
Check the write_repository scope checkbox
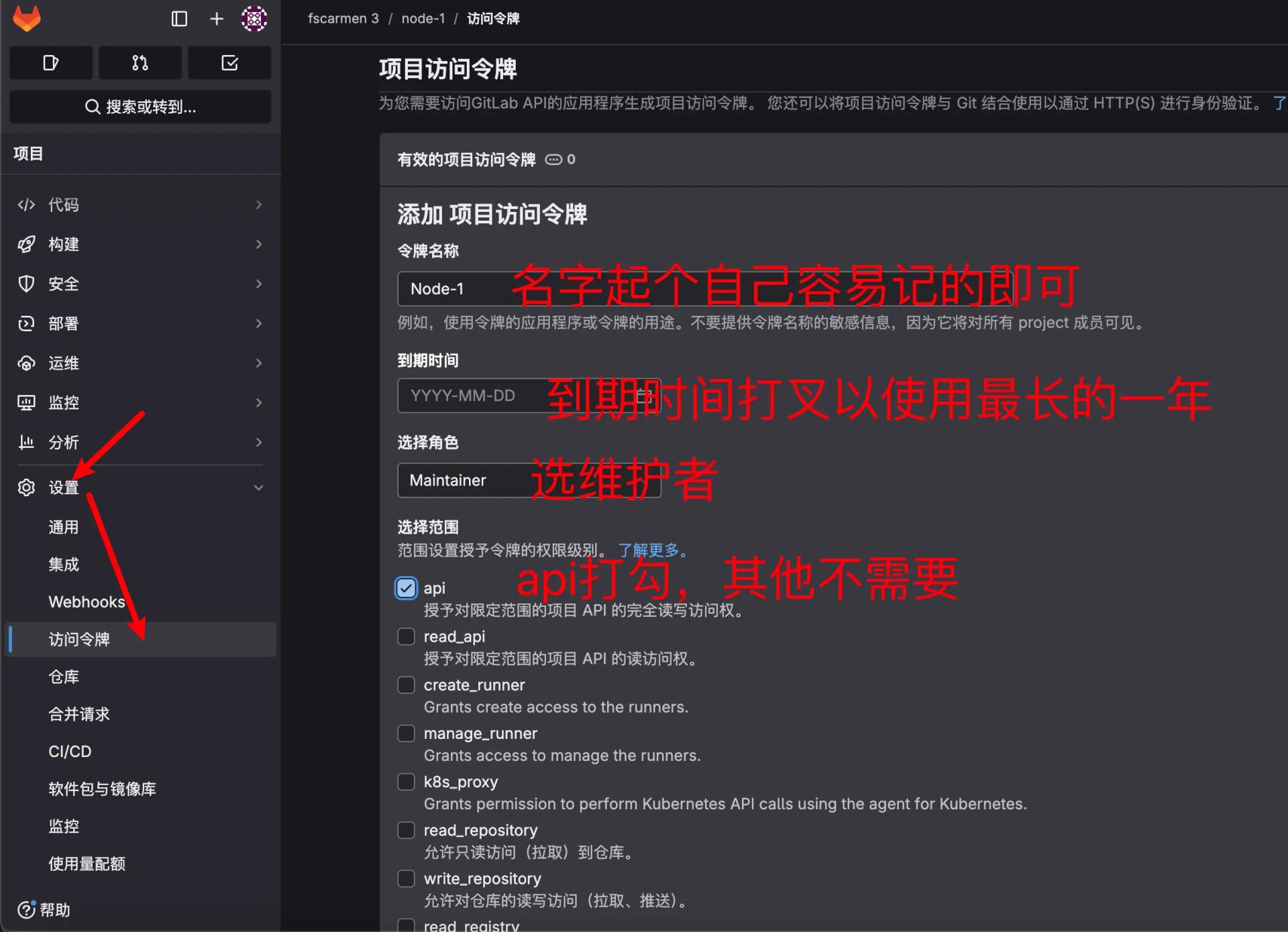(x=406, y=878)
